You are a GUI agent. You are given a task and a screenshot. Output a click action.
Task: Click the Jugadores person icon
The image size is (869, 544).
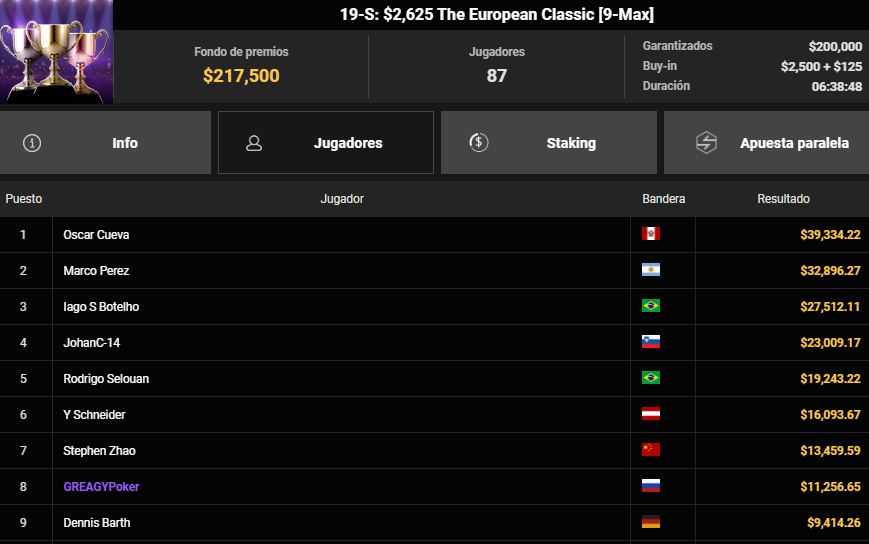[x=254, y=143]
